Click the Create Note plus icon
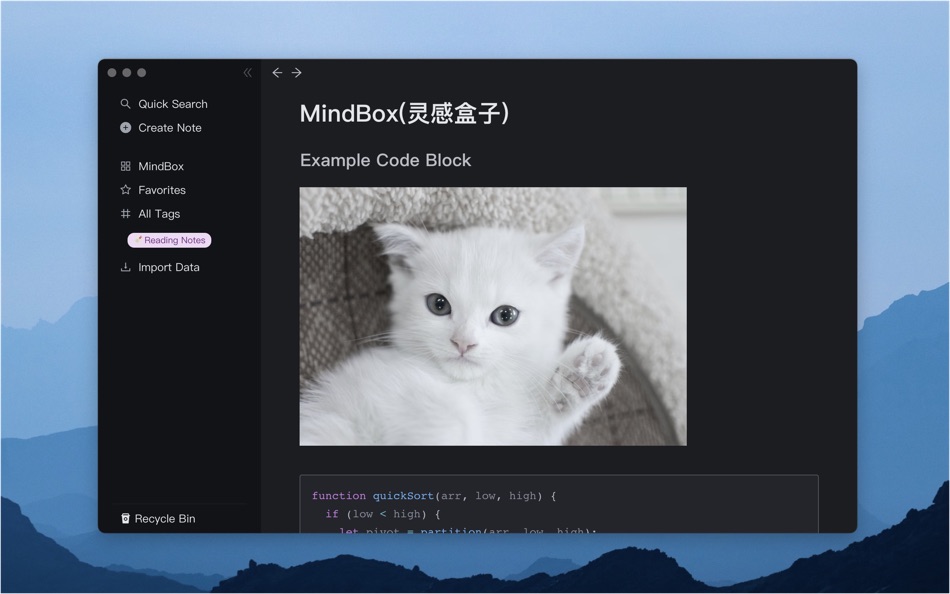The image size is (950, 594). pos(125,127)
